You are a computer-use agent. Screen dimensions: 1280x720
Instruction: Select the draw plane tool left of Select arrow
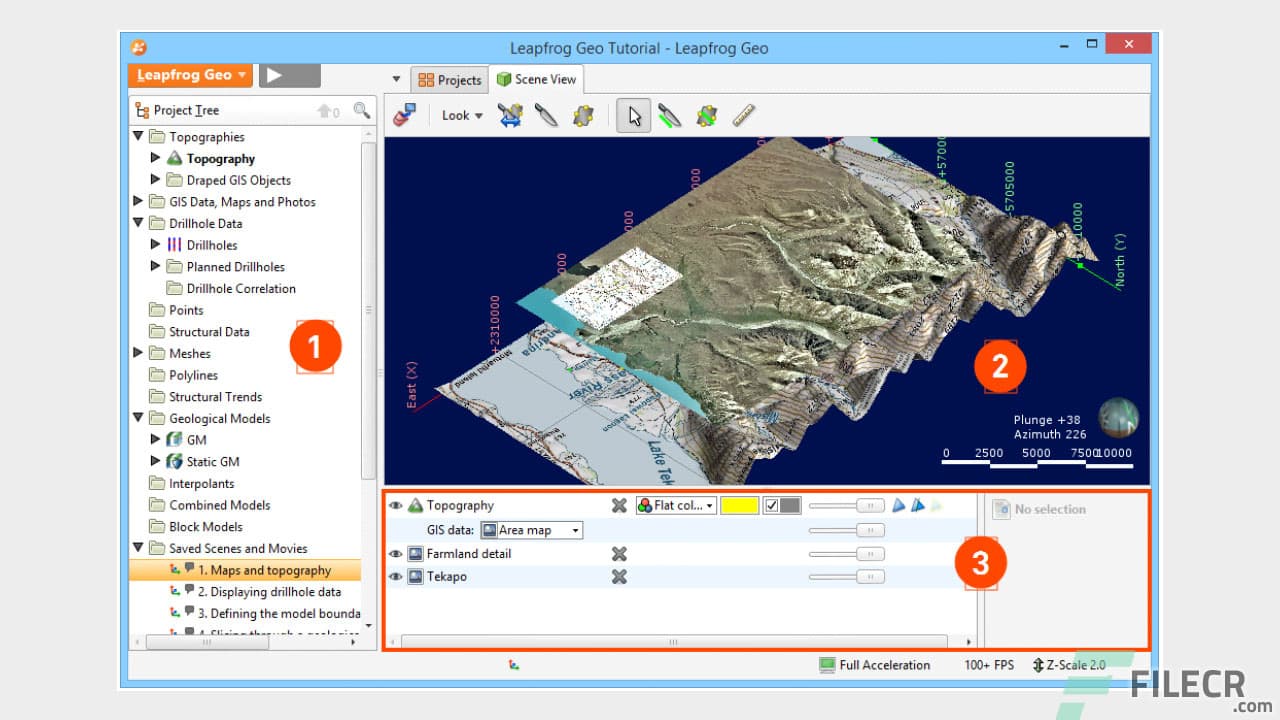584,115
